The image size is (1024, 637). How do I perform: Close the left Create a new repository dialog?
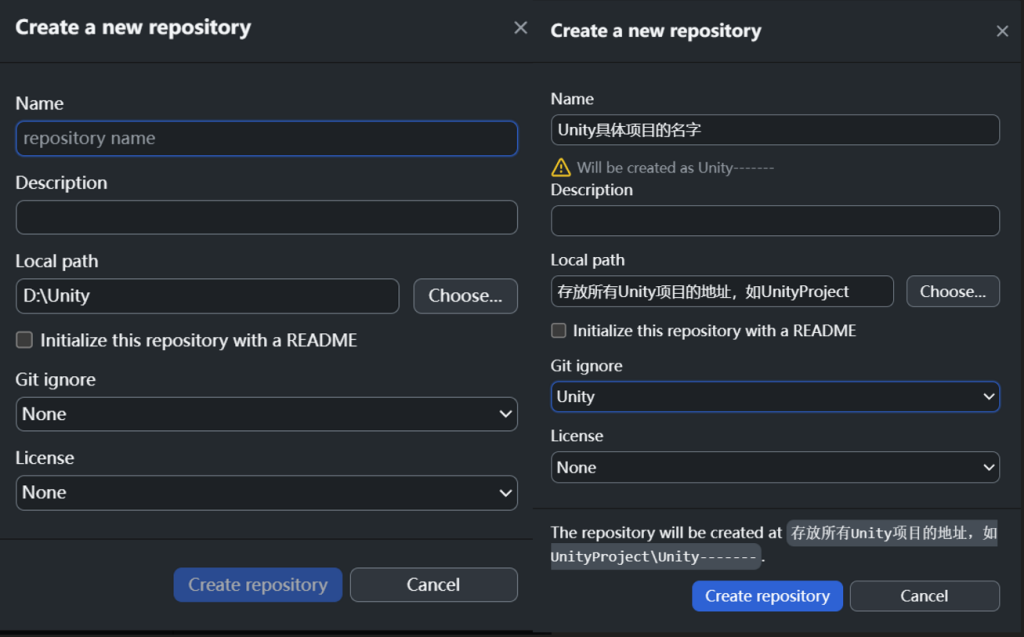(x=520, y=28)
